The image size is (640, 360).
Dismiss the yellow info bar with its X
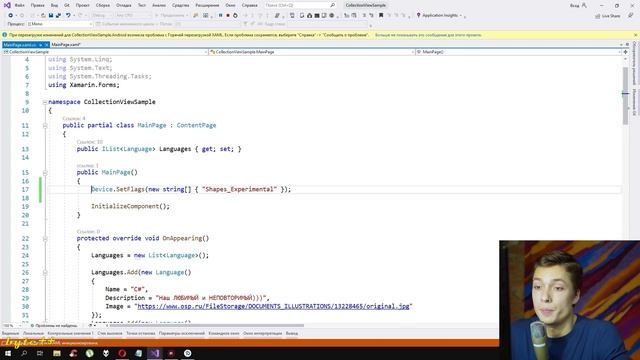pos(636,35)
